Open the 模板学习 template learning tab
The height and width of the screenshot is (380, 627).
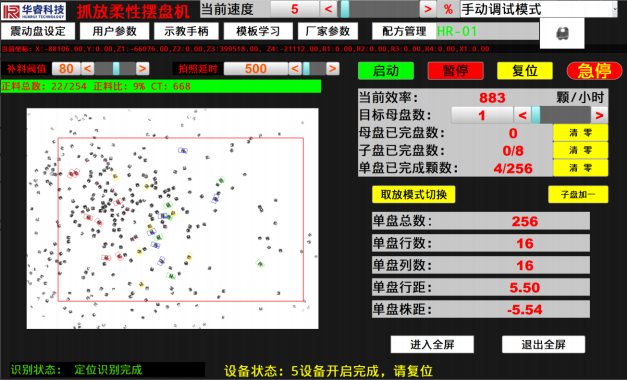[258, 31]
